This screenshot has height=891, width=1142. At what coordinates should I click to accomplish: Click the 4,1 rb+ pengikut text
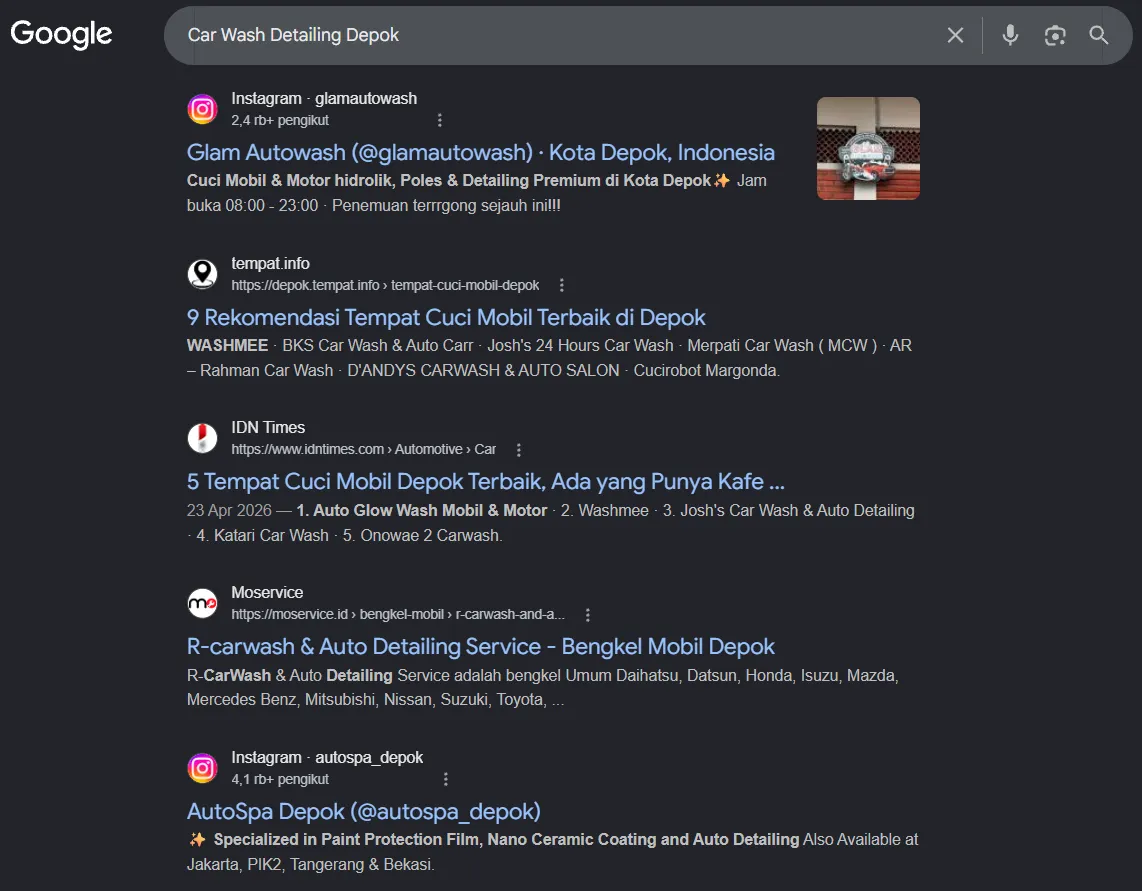(x=280, y=779)
